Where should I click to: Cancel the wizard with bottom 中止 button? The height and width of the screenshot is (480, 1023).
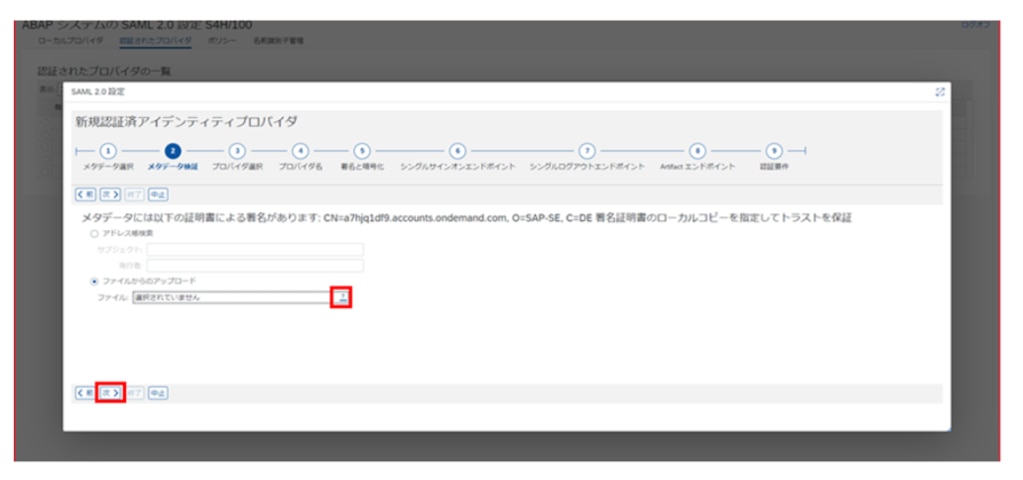(x=158, y=393)
